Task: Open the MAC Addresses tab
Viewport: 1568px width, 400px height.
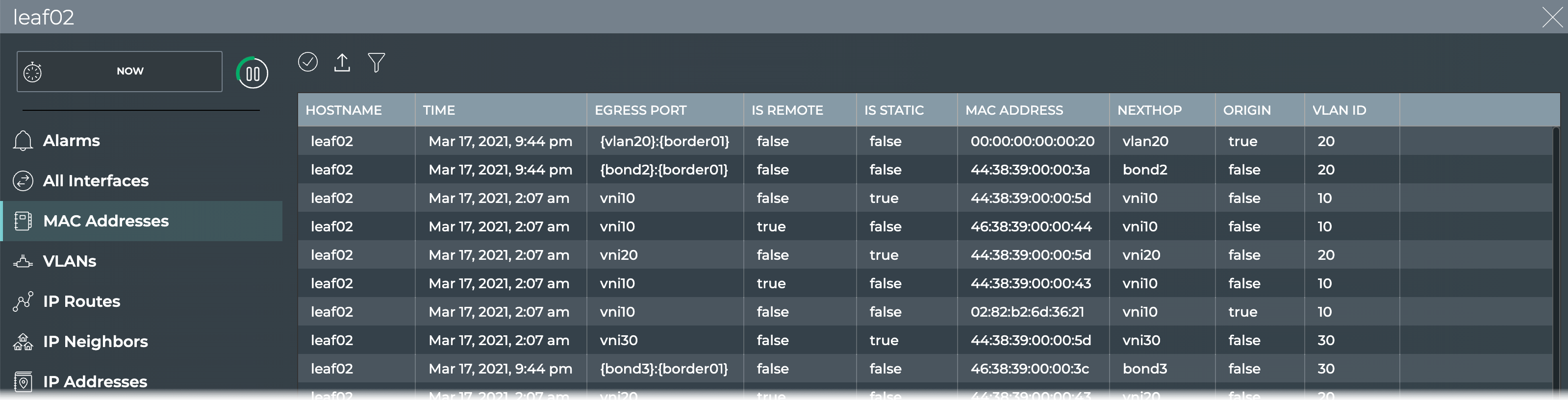Action: coord(106,221)
